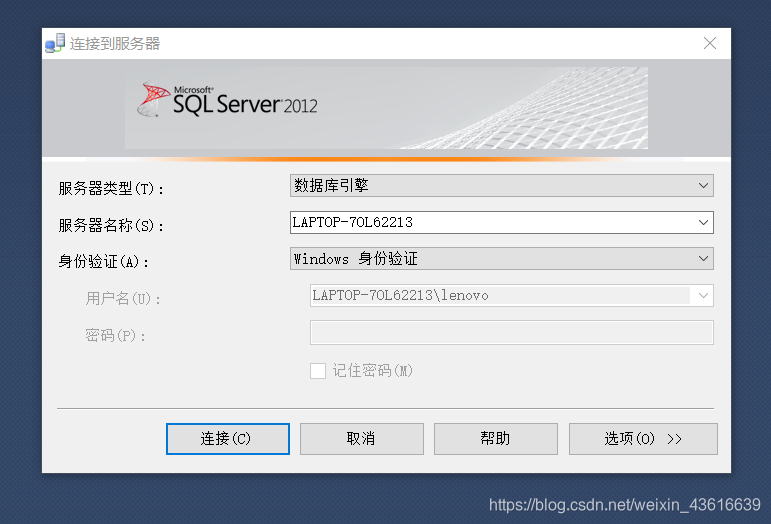Click the 记住密码(M) label text

pyautogui.click(x=373, y=371)
